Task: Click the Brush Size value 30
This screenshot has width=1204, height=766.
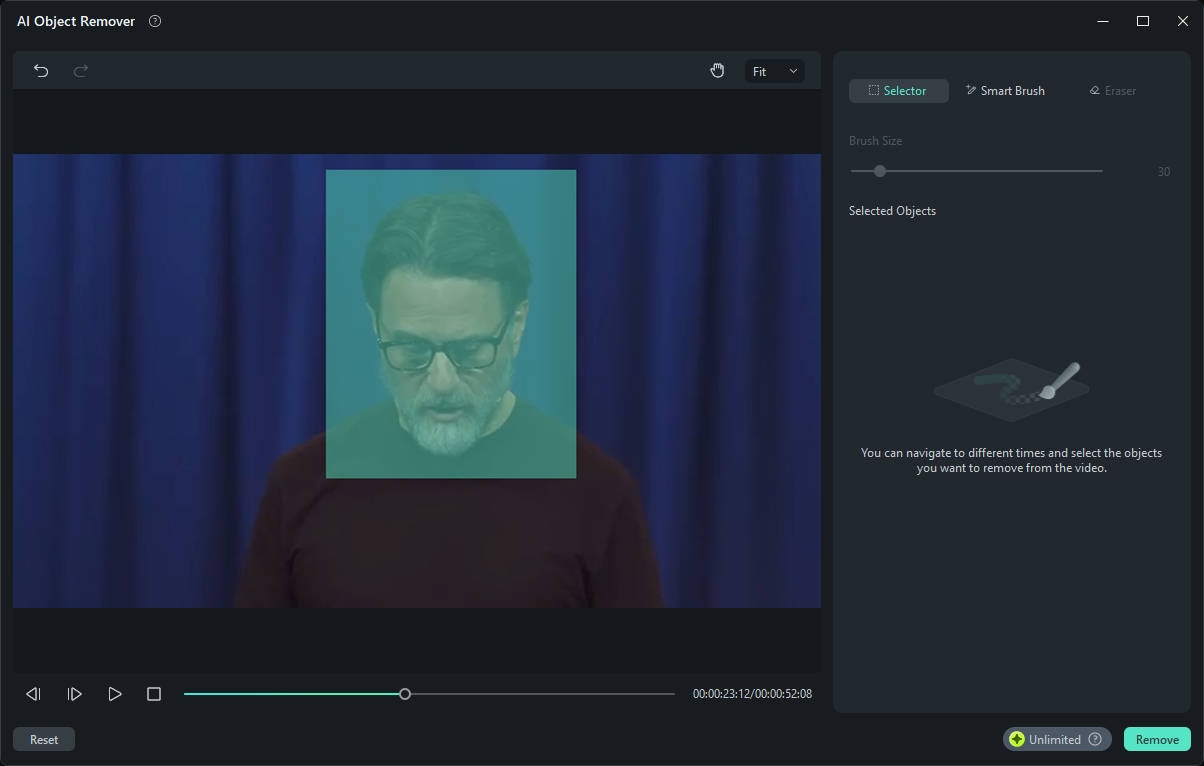Action: (x=1163, y=172)
